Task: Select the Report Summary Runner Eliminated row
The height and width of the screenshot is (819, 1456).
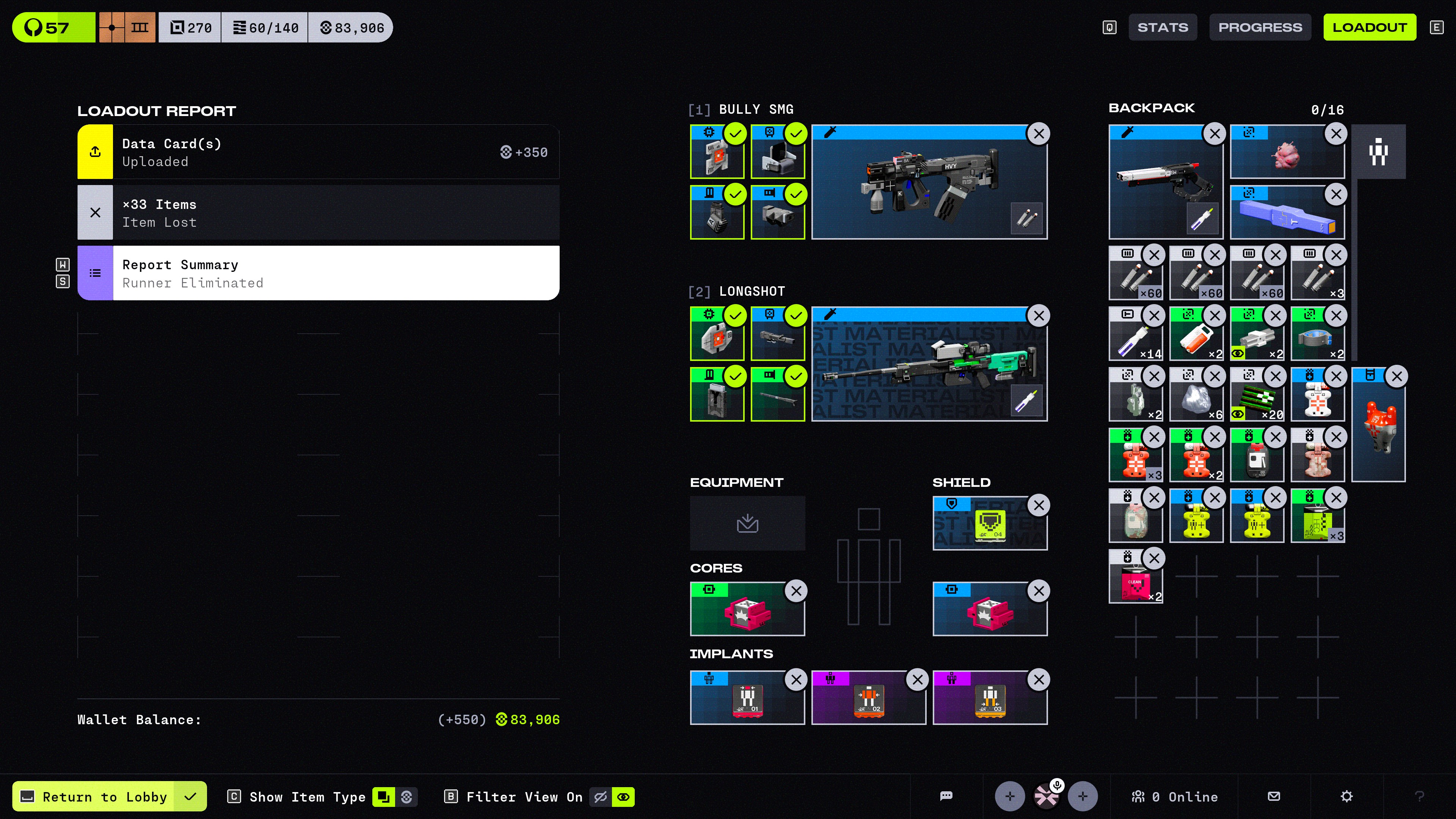Action: [318, 273]
